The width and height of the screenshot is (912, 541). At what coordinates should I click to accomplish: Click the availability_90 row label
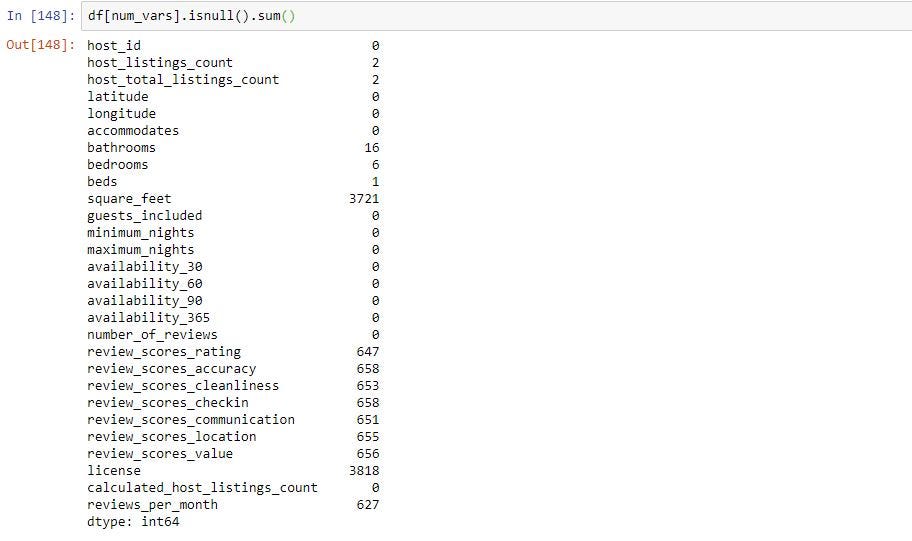[145, 301]
